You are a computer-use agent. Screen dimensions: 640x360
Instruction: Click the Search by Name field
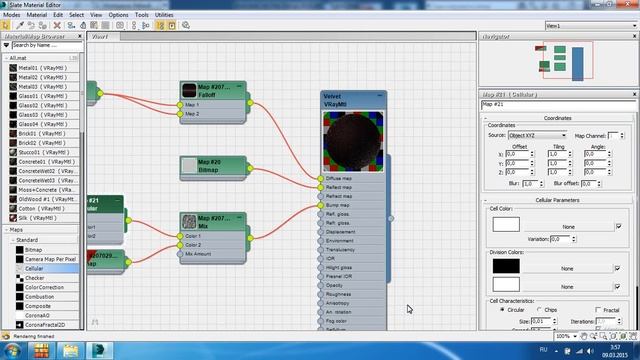tap(47, 45)
